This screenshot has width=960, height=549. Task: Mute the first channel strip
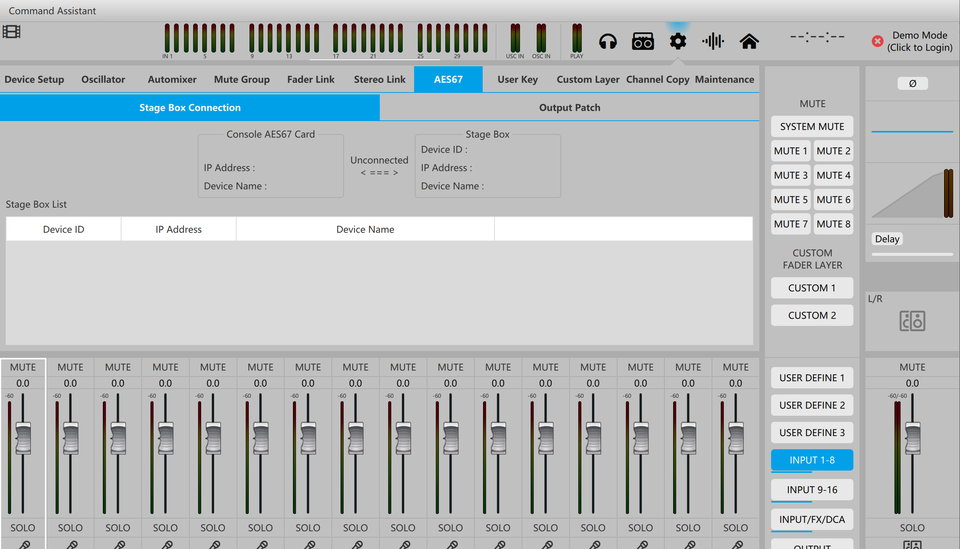[x=23, y=367]
